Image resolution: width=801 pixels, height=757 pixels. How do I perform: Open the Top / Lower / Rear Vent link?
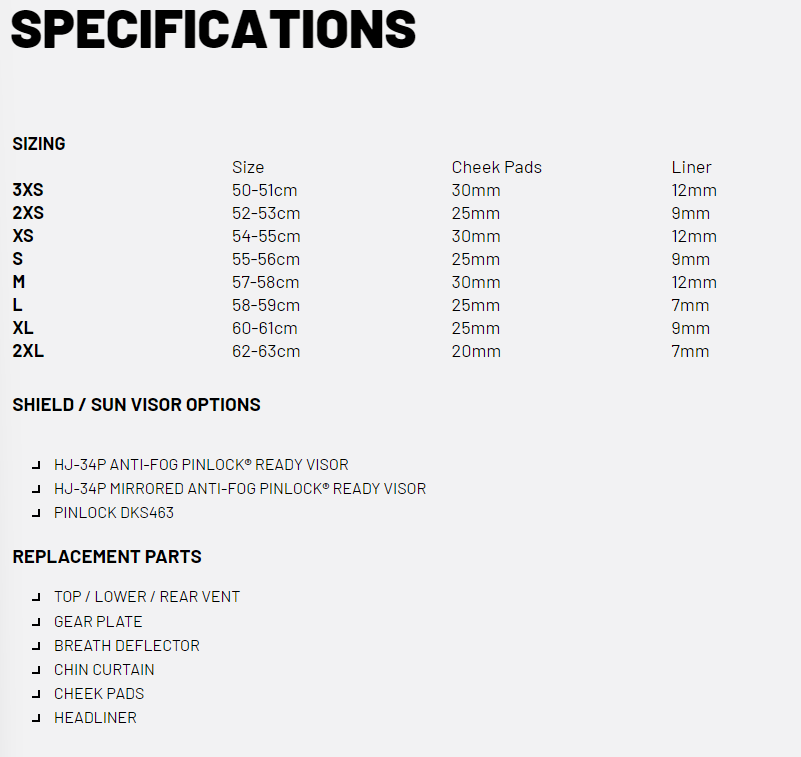pyautogui.click(x=147, y=597)
